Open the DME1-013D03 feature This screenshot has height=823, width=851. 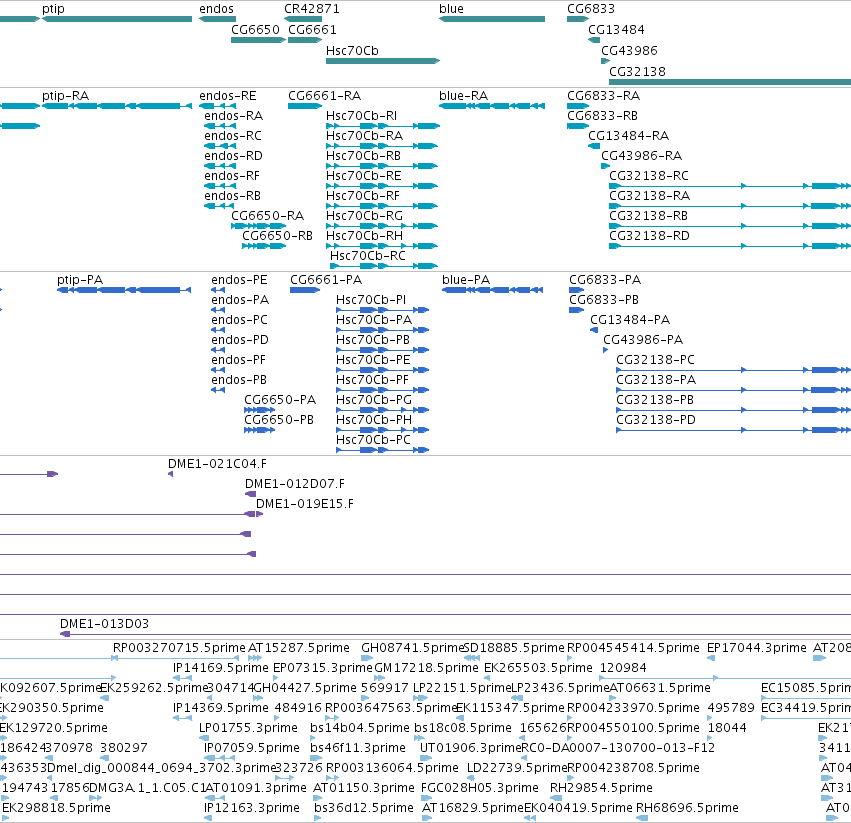click(x=455, y=634)
